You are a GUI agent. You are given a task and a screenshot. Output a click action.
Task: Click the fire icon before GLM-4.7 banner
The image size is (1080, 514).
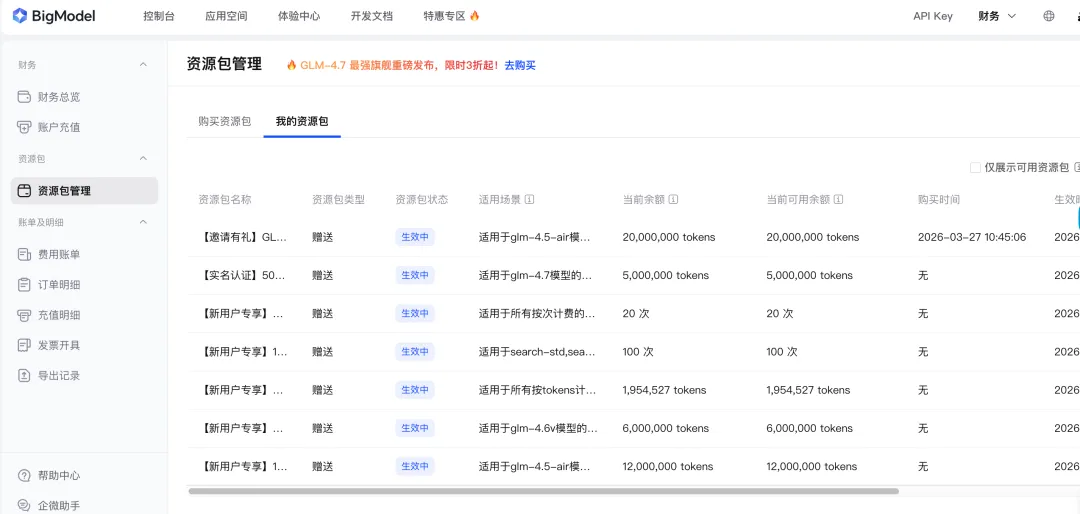click(x=291, y=65)
